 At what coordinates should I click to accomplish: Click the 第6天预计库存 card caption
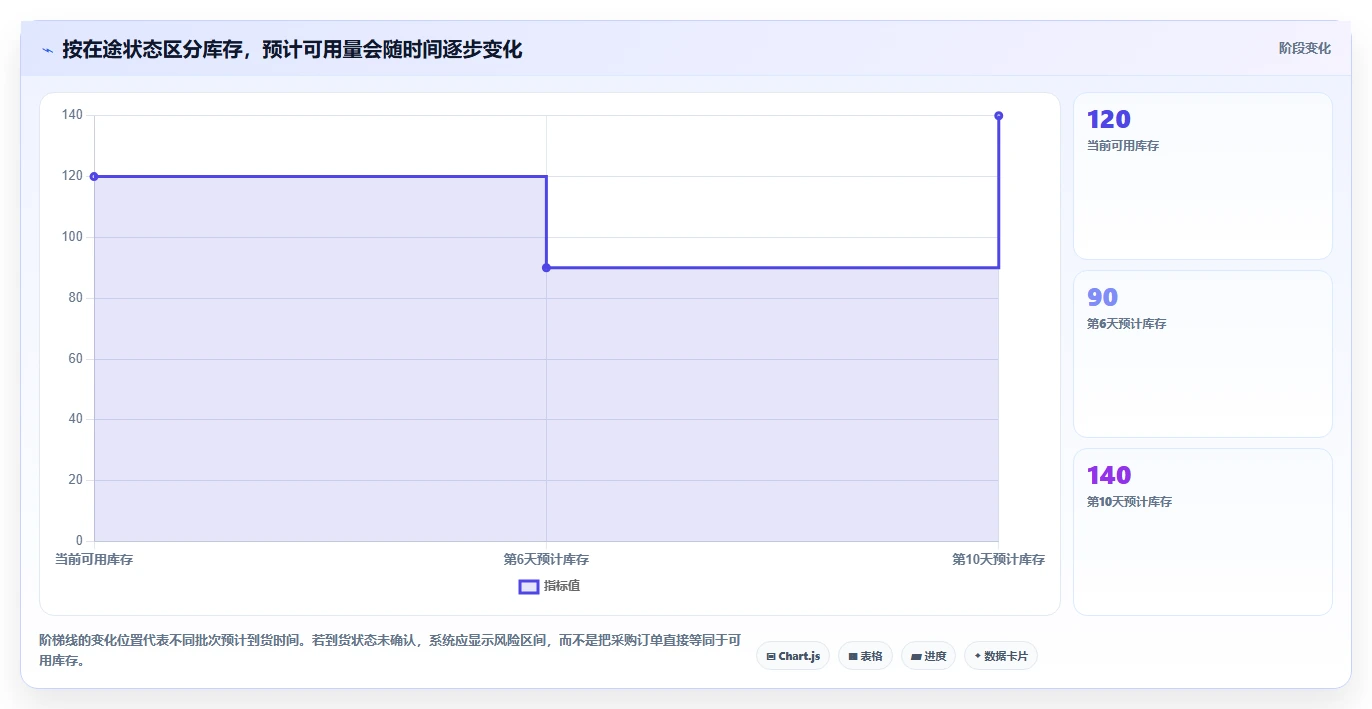click(1126, 324)
